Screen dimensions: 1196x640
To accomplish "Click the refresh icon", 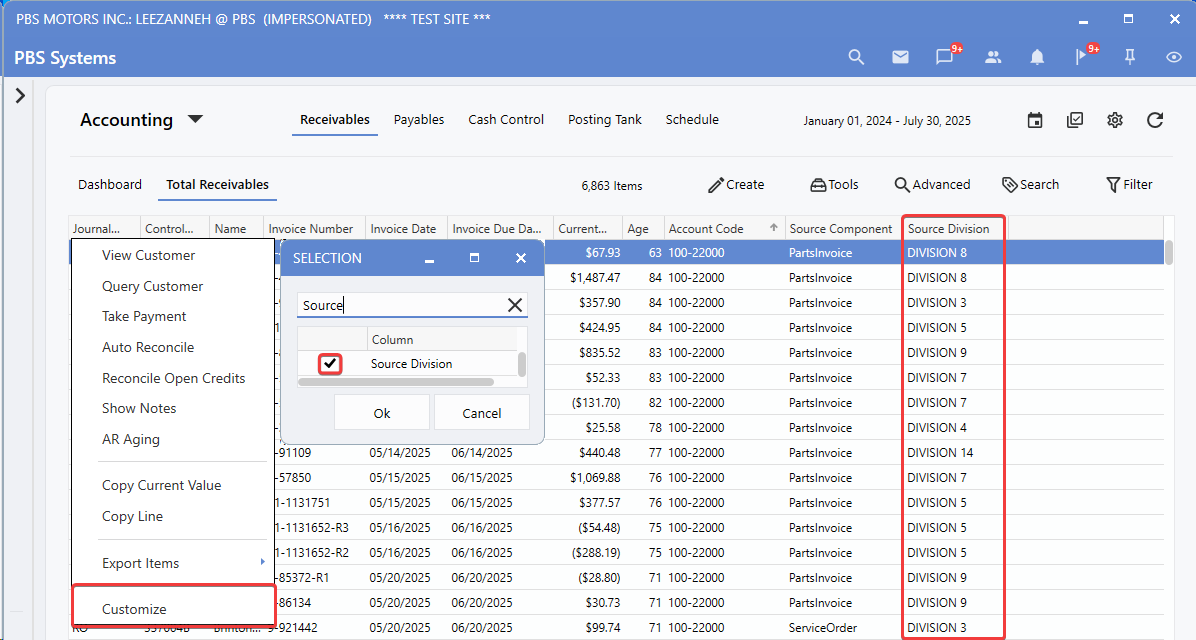I will click(x=1155, y=120).
